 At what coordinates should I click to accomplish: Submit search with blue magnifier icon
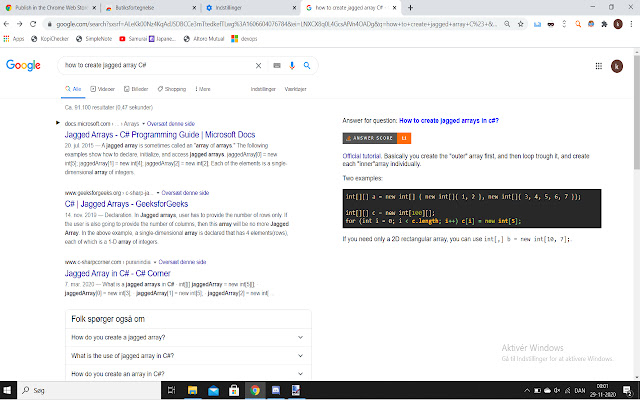pyautogui.click(x=307, y=65)
